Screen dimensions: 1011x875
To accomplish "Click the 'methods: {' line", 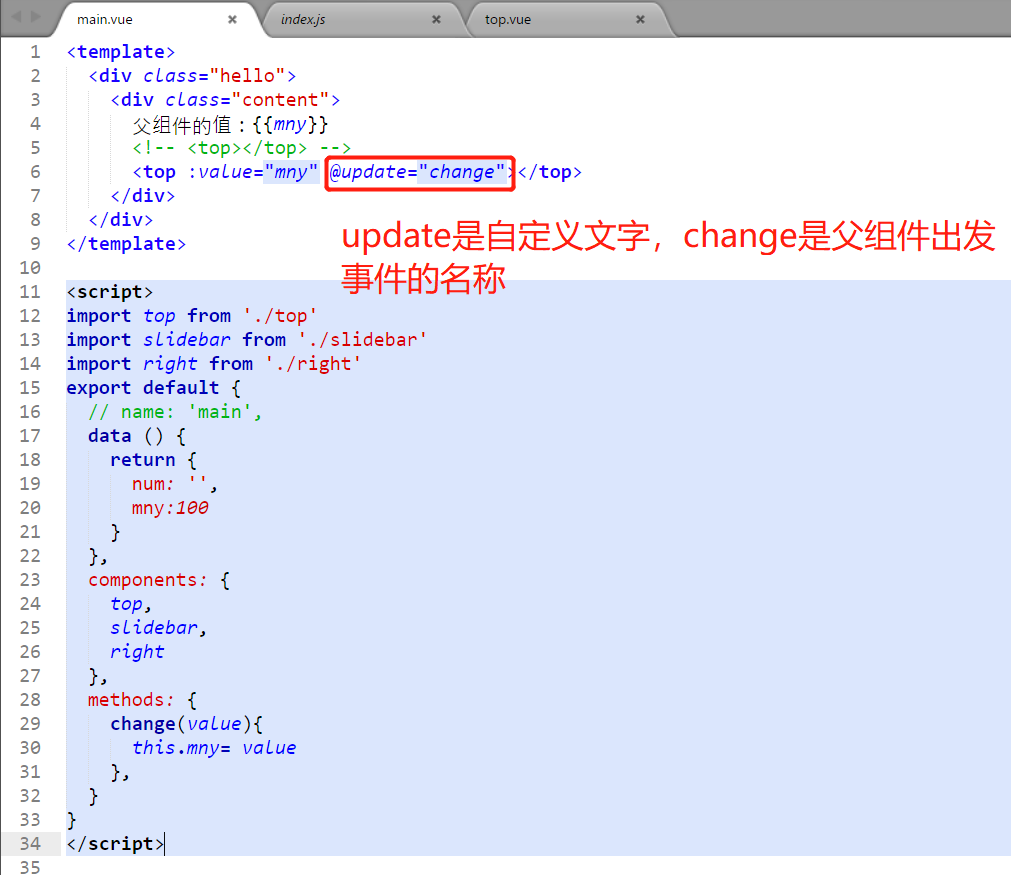I will [142, 700].
